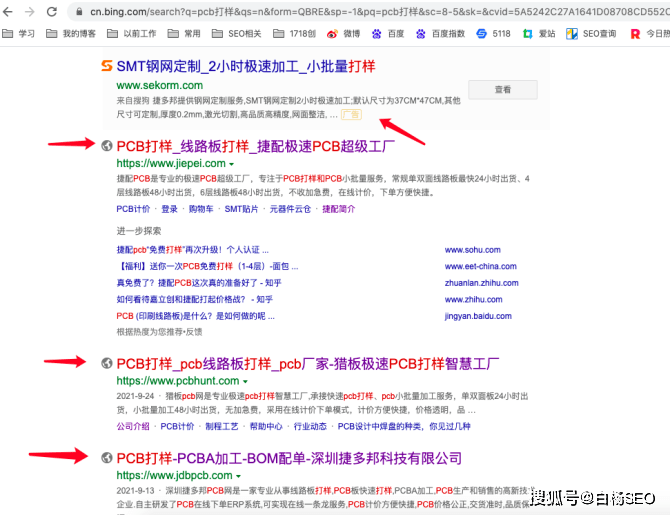Expand dropdown arrow next to jdbpcb.com
Screen dimensions: 670x515
tap(238, 476)
